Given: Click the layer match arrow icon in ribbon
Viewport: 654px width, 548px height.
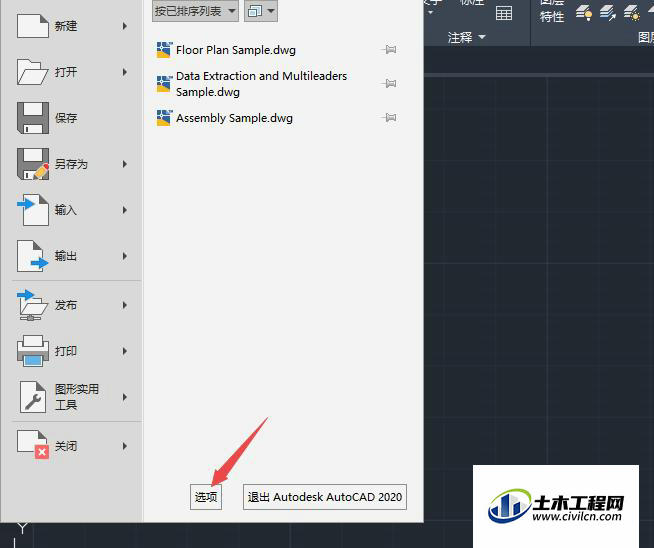Looking at the screenshot, I should tap(608, 13).
